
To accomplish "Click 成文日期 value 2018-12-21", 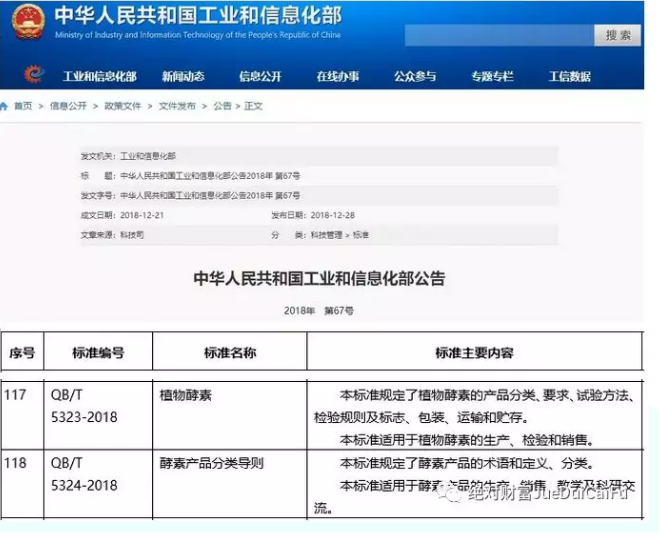I will coord(142,216).
